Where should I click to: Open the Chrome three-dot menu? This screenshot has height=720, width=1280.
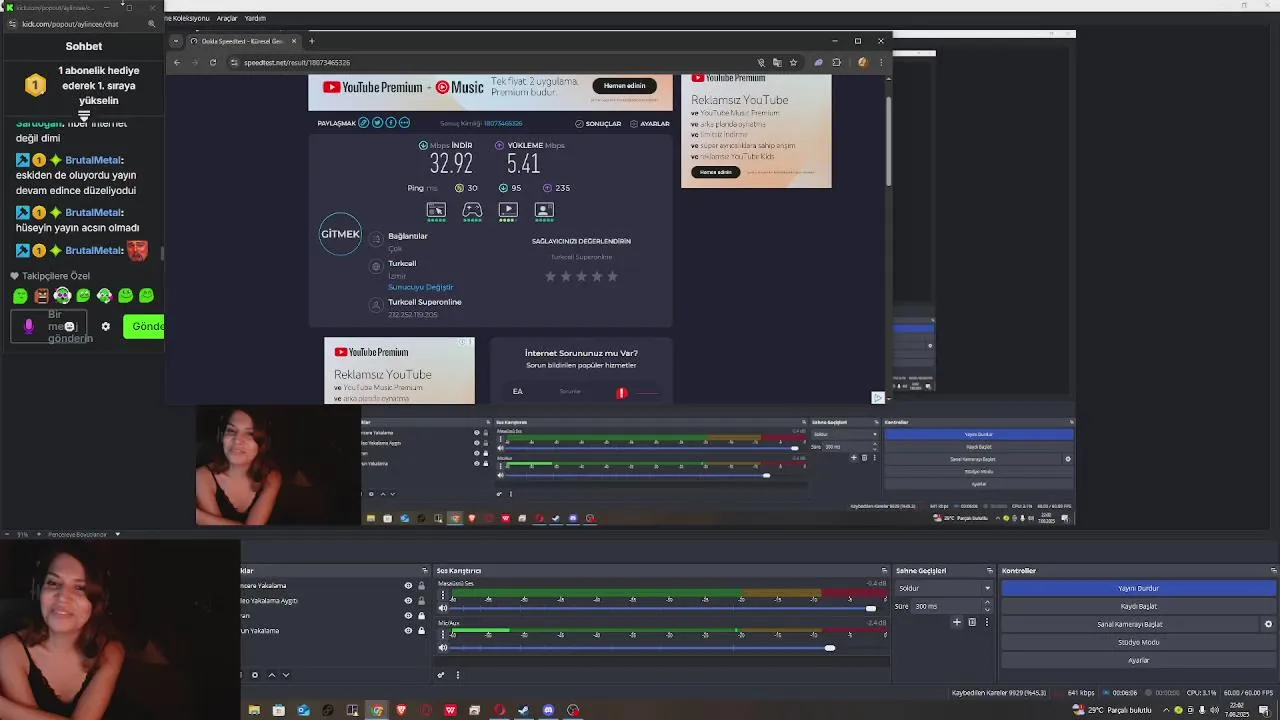[x=881, y=62]
